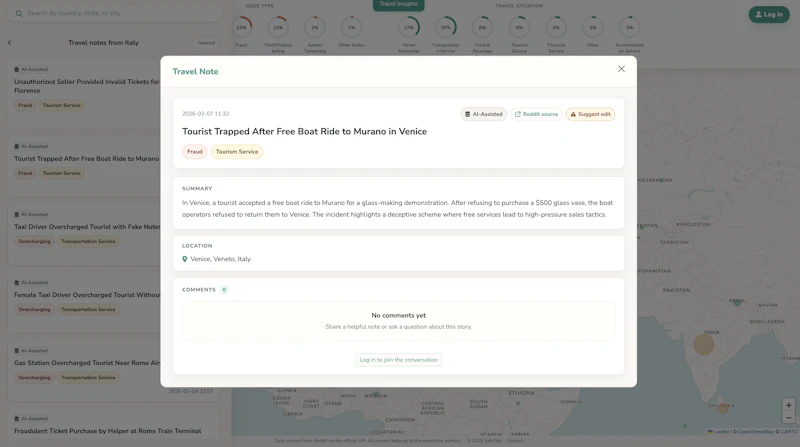The image size is (800, 447).
Task: Select the Food & Beverage 8% circle
Action: 482,28
